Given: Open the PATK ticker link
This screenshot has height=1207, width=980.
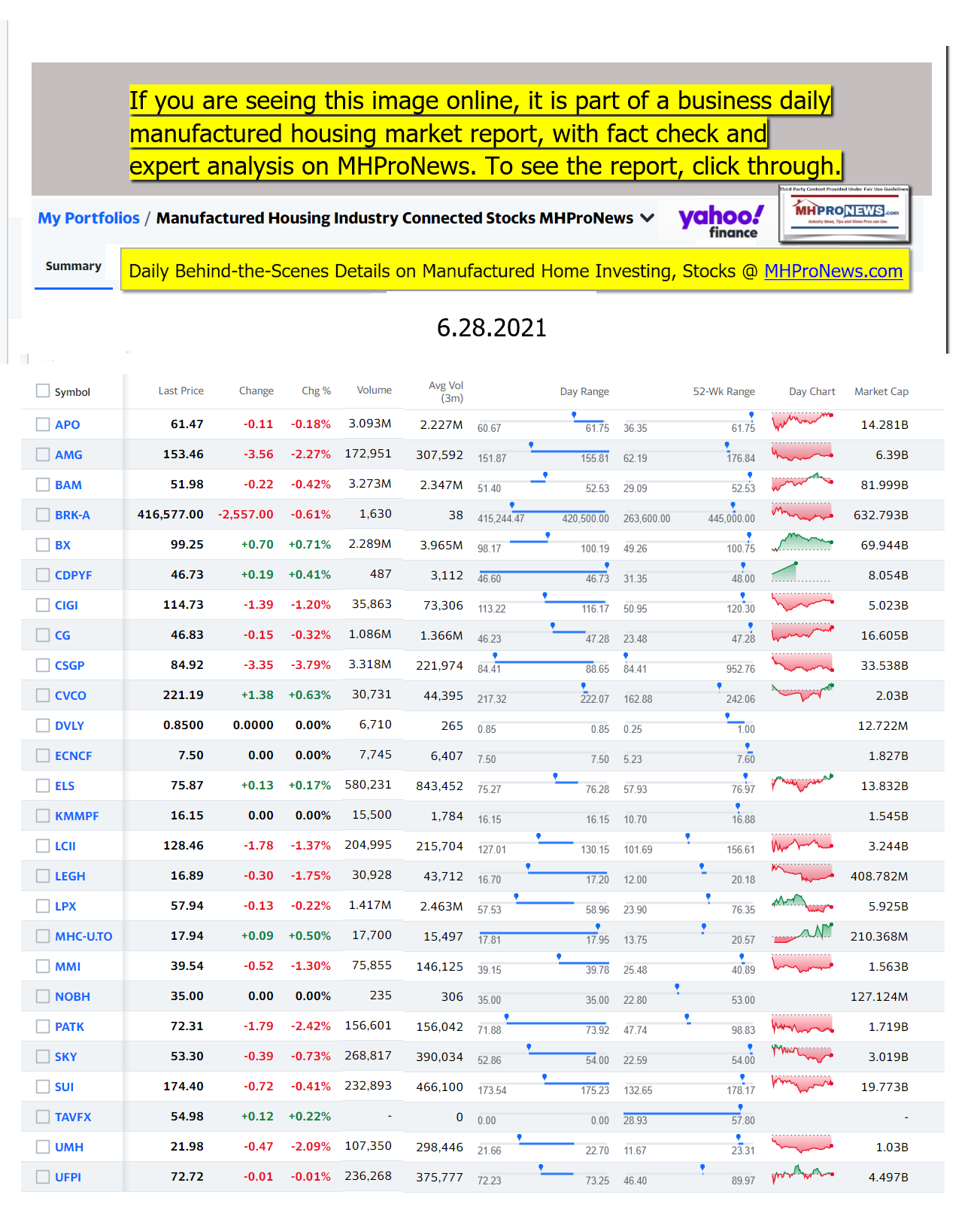Looking at the screenshot, I should point(69,1026).
